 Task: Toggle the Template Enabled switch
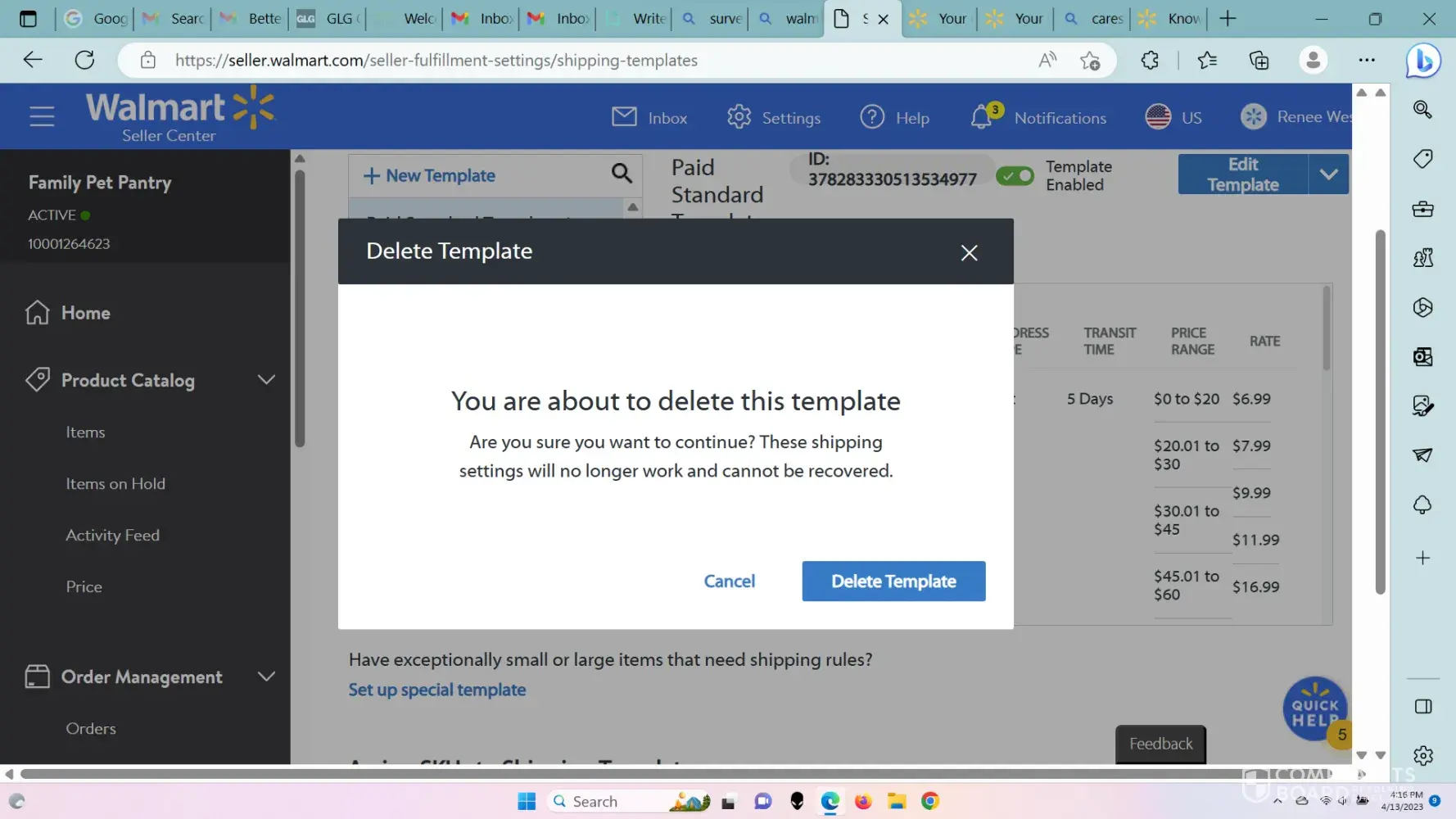coord(1015,176)
